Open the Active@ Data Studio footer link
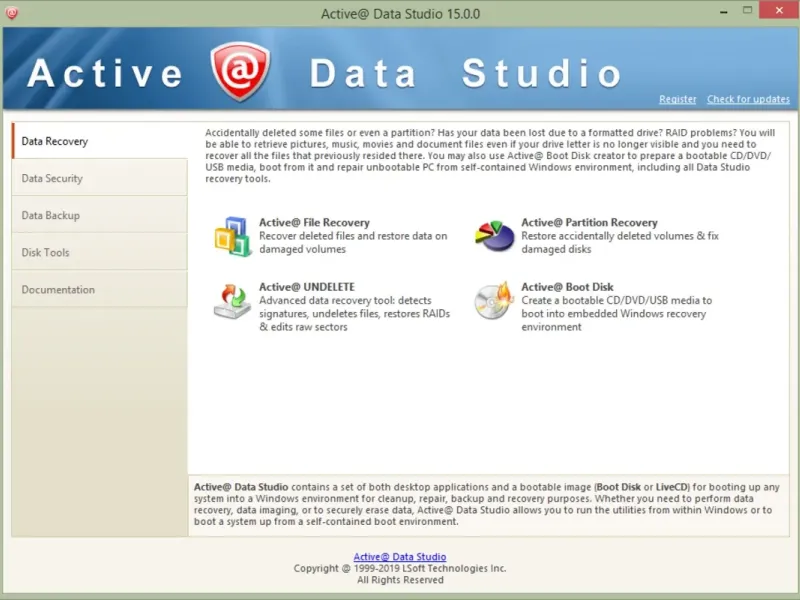Viewport: 800px width, 600px height. (x=400, y=557)
